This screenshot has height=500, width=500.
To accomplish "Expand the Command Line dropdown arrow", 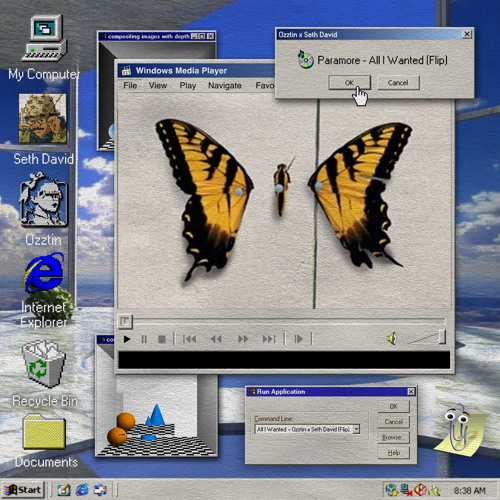I will coord(356,429).
